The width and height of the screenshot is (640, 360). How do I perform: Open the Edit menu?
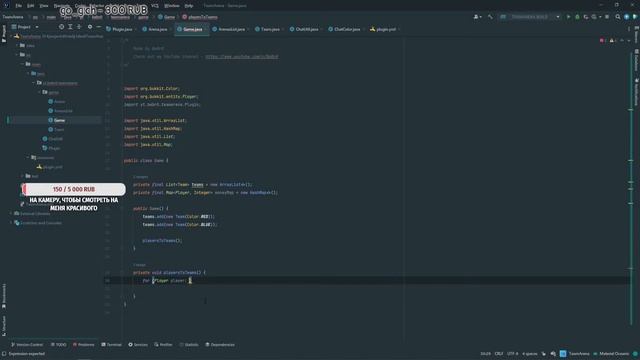[31, 6]
